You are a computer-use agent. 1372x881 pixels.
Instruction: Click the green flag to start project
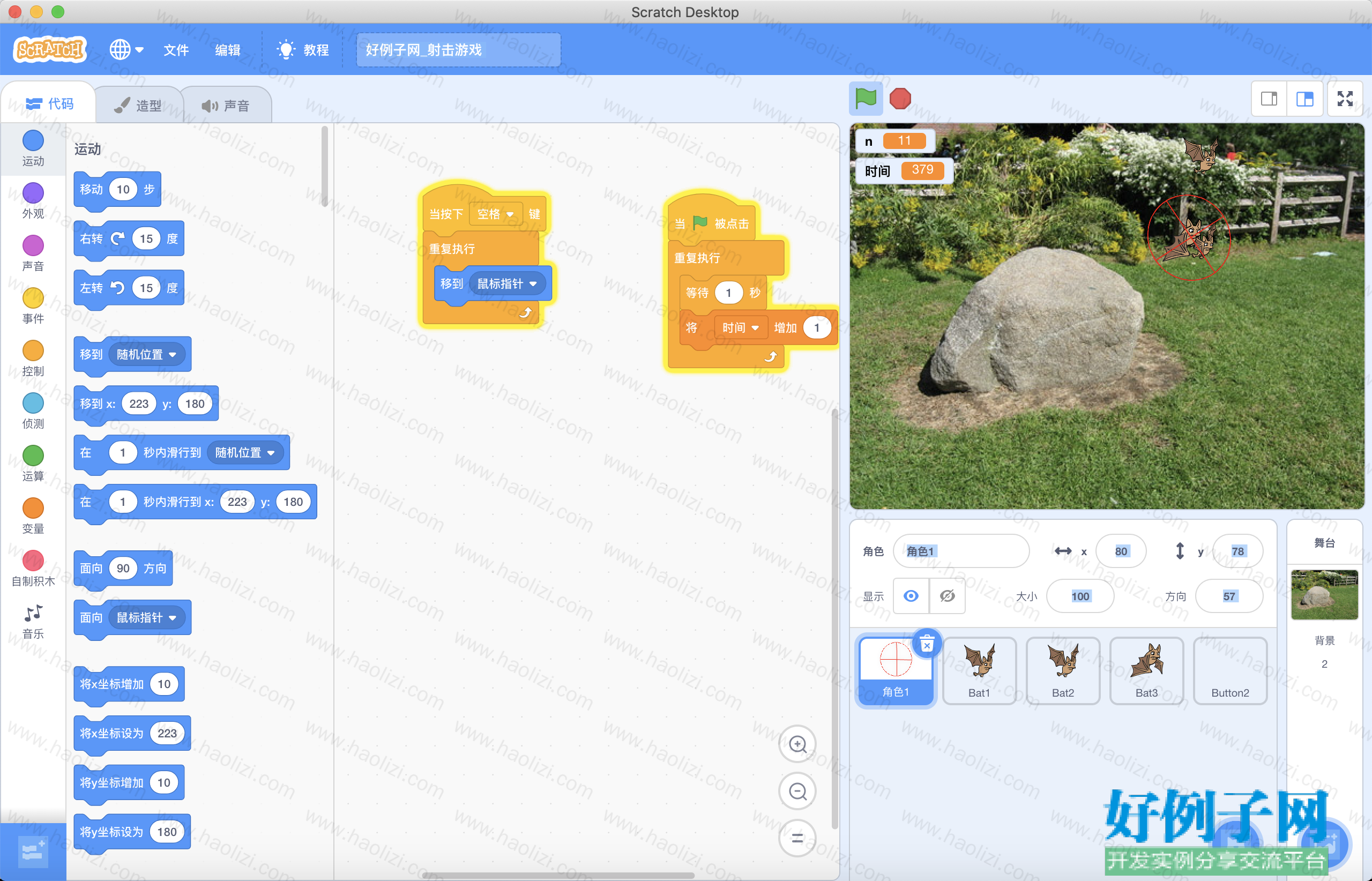click(x=866, y=99)
